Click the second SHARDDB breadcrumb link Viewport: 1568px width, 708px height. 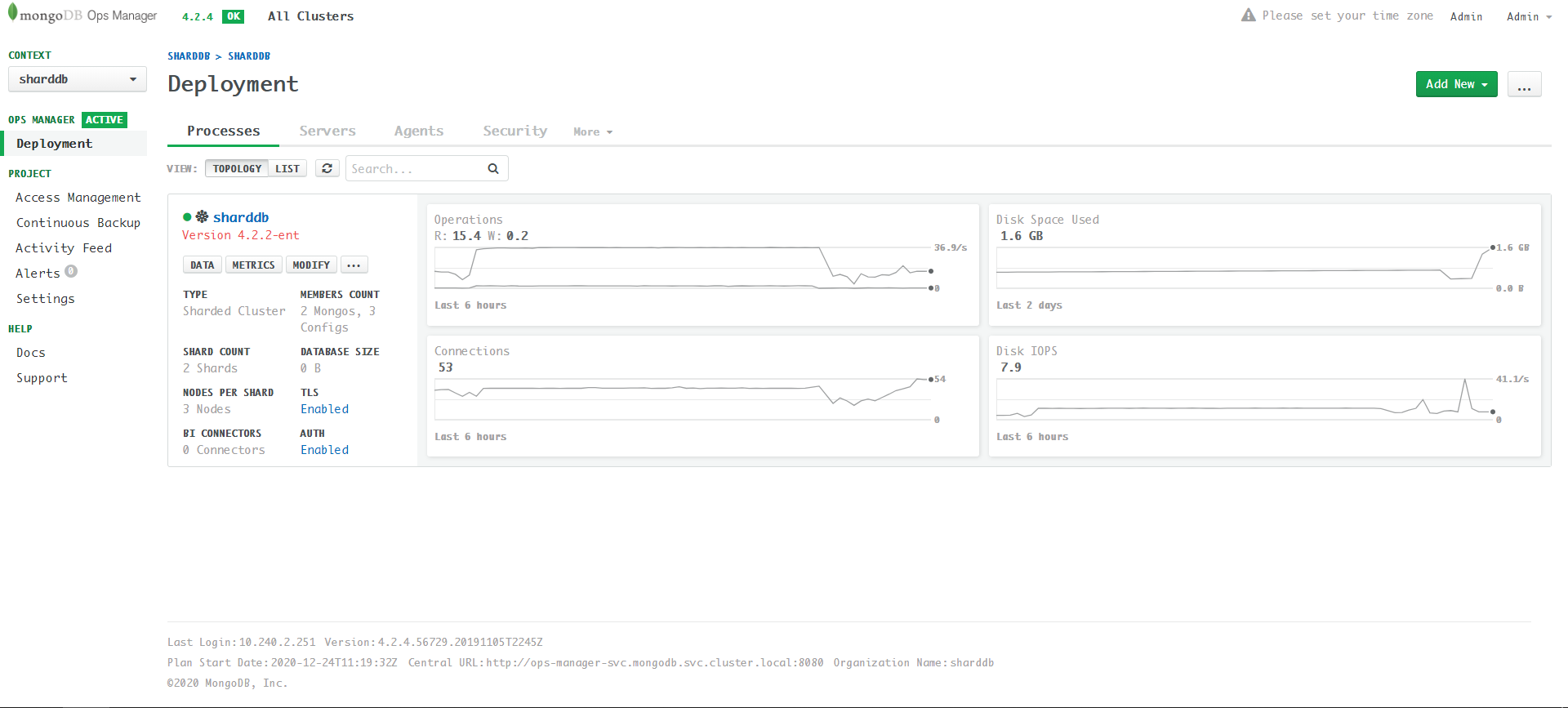pos(249,56)
